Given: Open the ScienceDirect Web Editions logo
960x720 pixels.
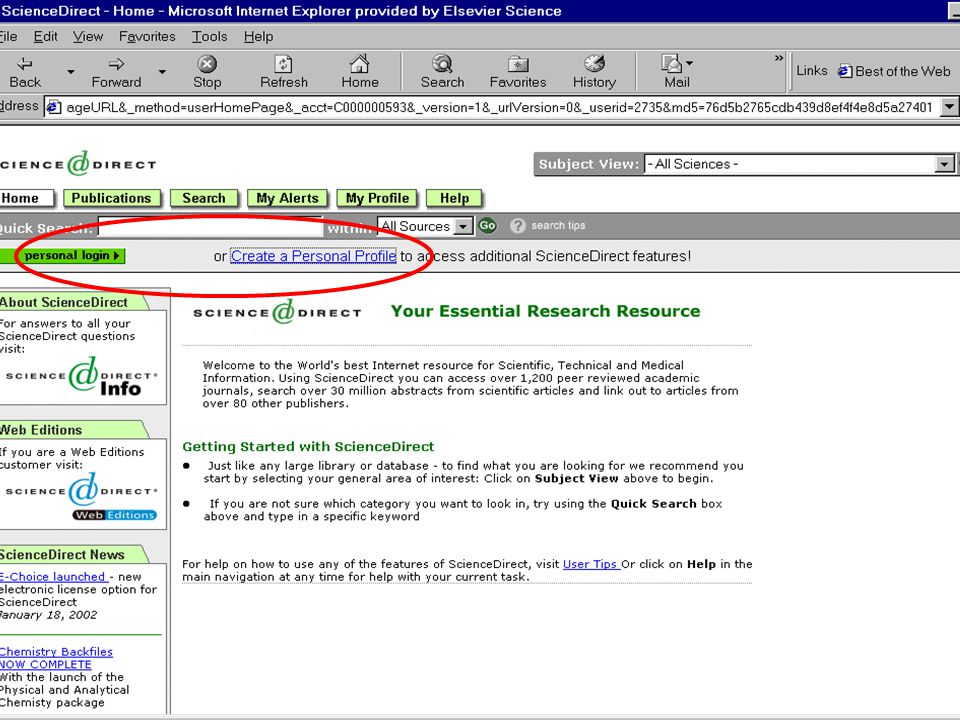Looking at the screenshot, I should (x=81, y=498).
